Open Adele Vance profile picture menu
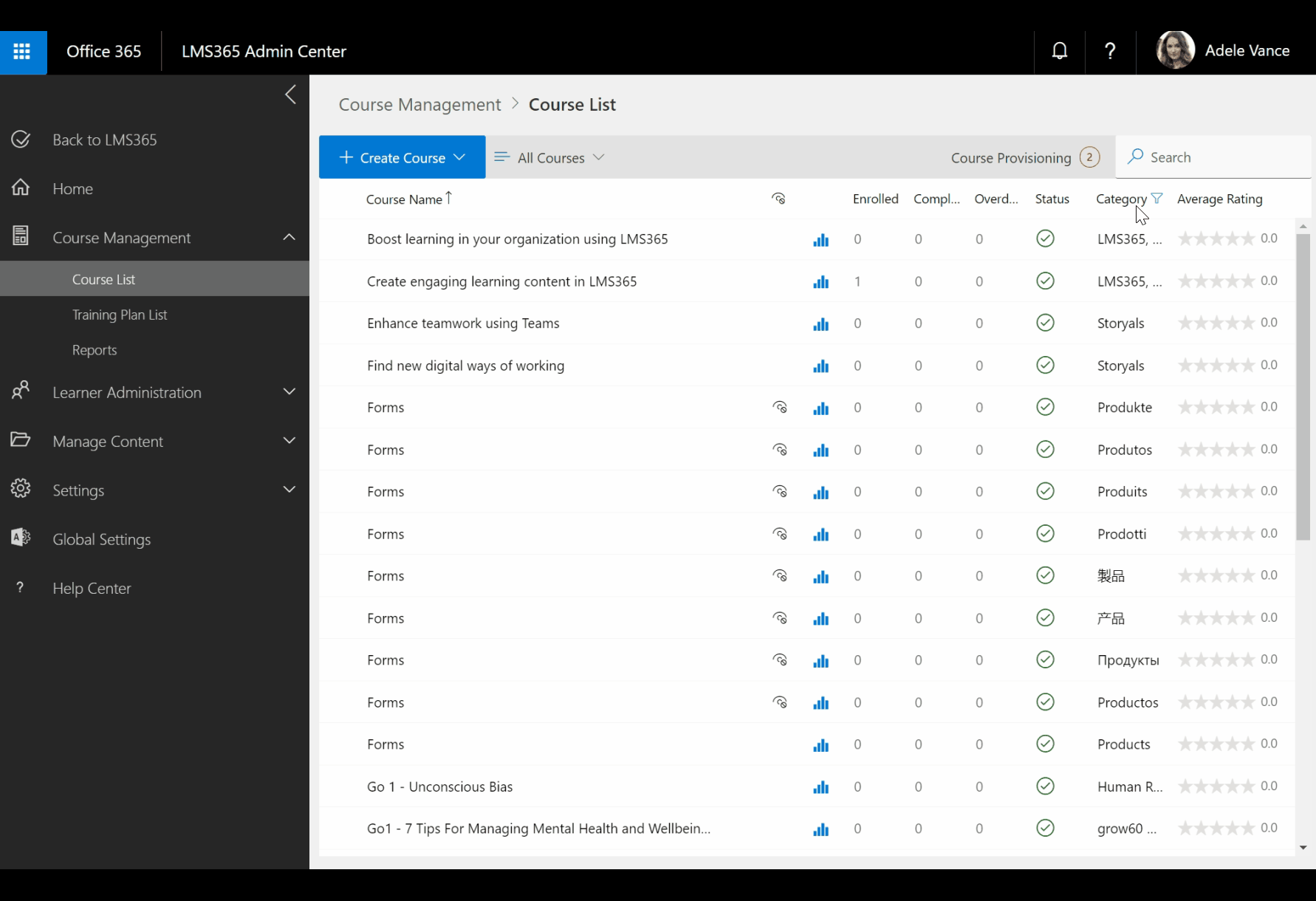The image size is (1316, 901). (1176, 50)
